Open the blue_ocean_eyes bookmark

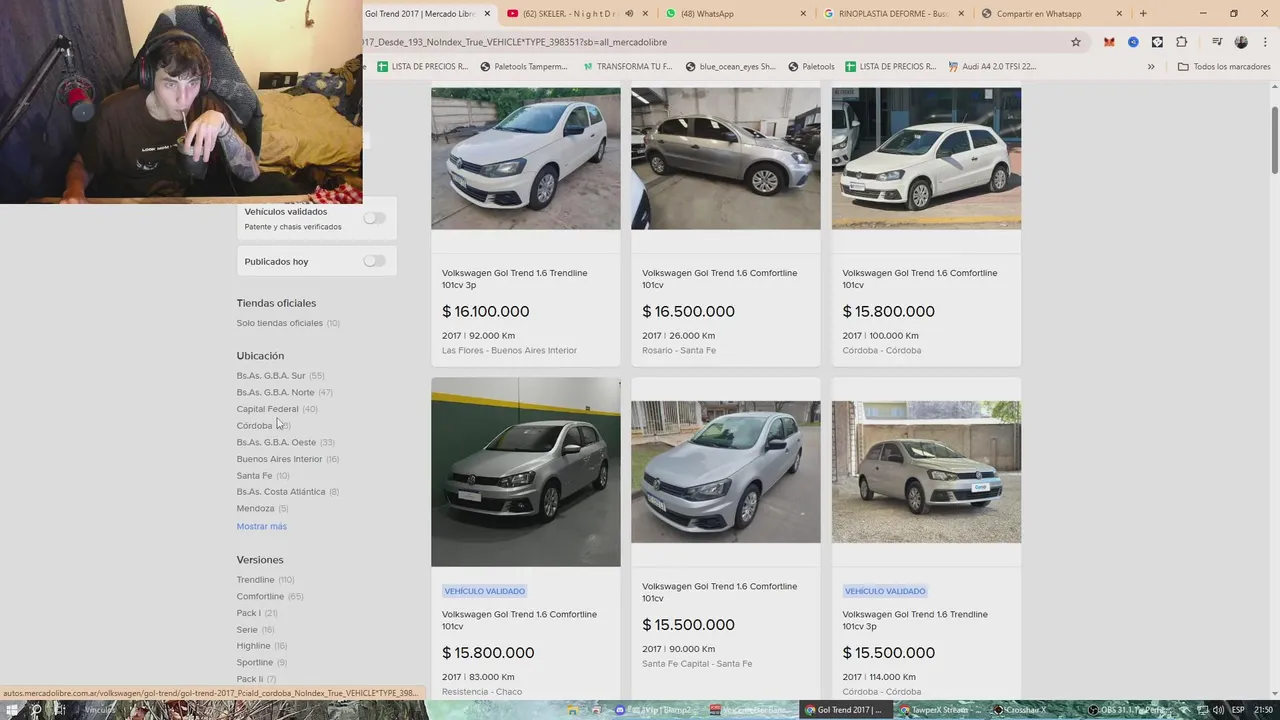click(730, 67)
